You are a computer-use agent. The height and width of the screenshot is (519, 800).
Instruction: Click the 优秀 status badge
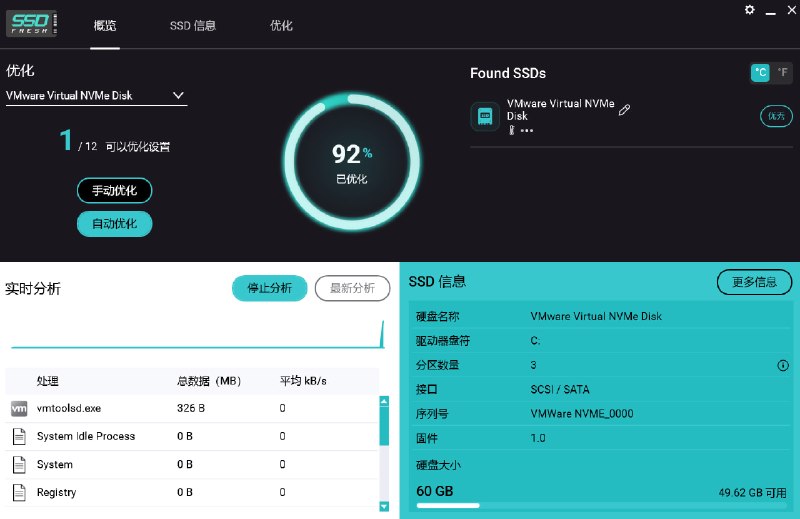pyautogui.click(x=776, y=116)
